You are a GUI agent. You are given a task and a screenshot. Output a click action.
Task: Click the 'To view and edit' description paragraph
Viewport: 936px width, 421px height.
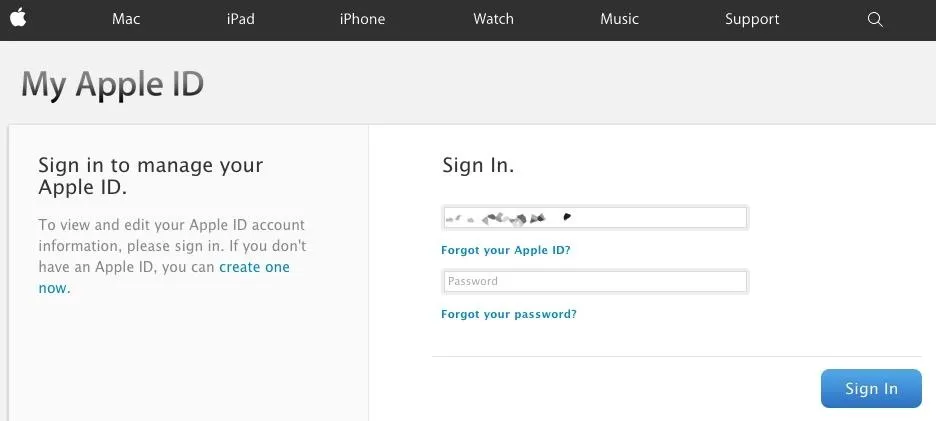[x=173, y=257]
